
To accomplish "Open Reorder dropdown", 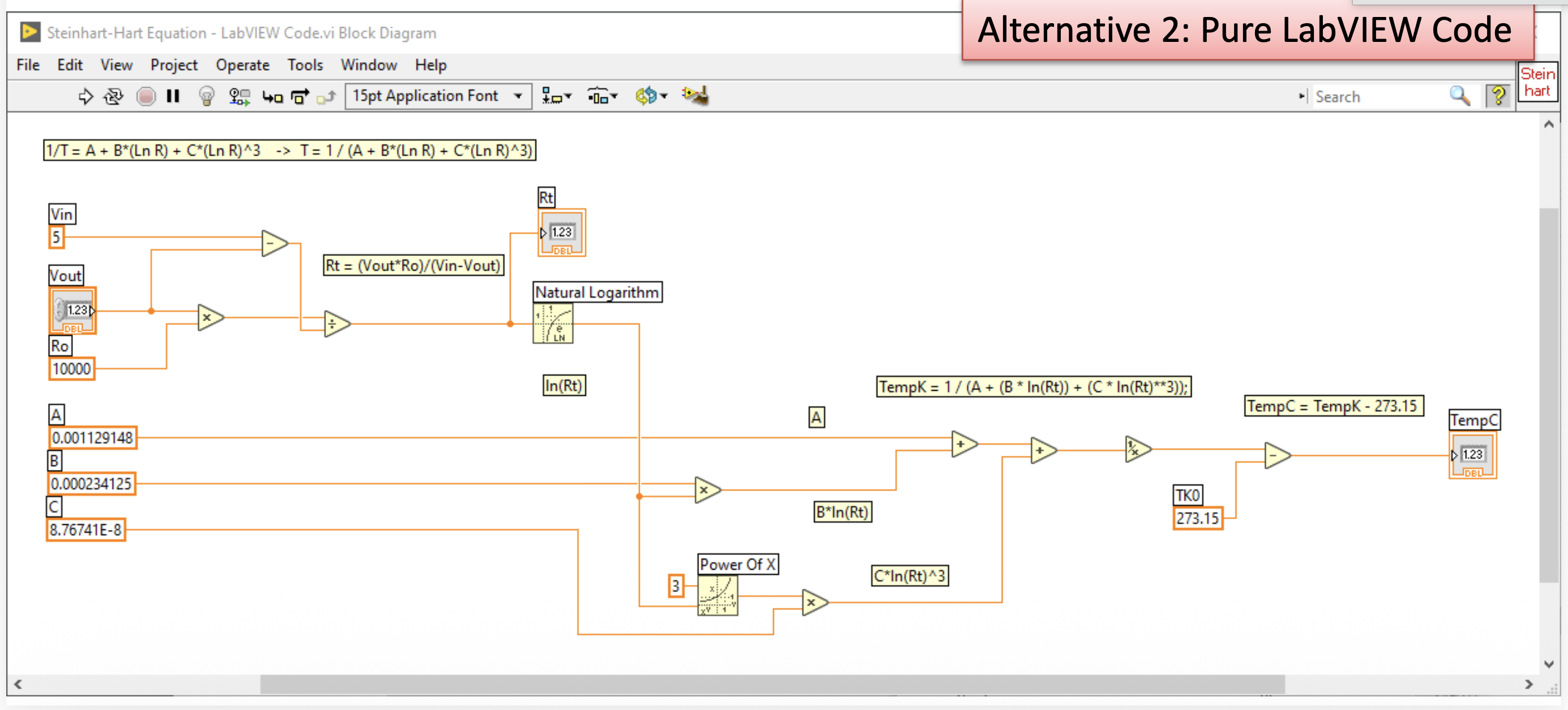I will (x=652, y=96).
